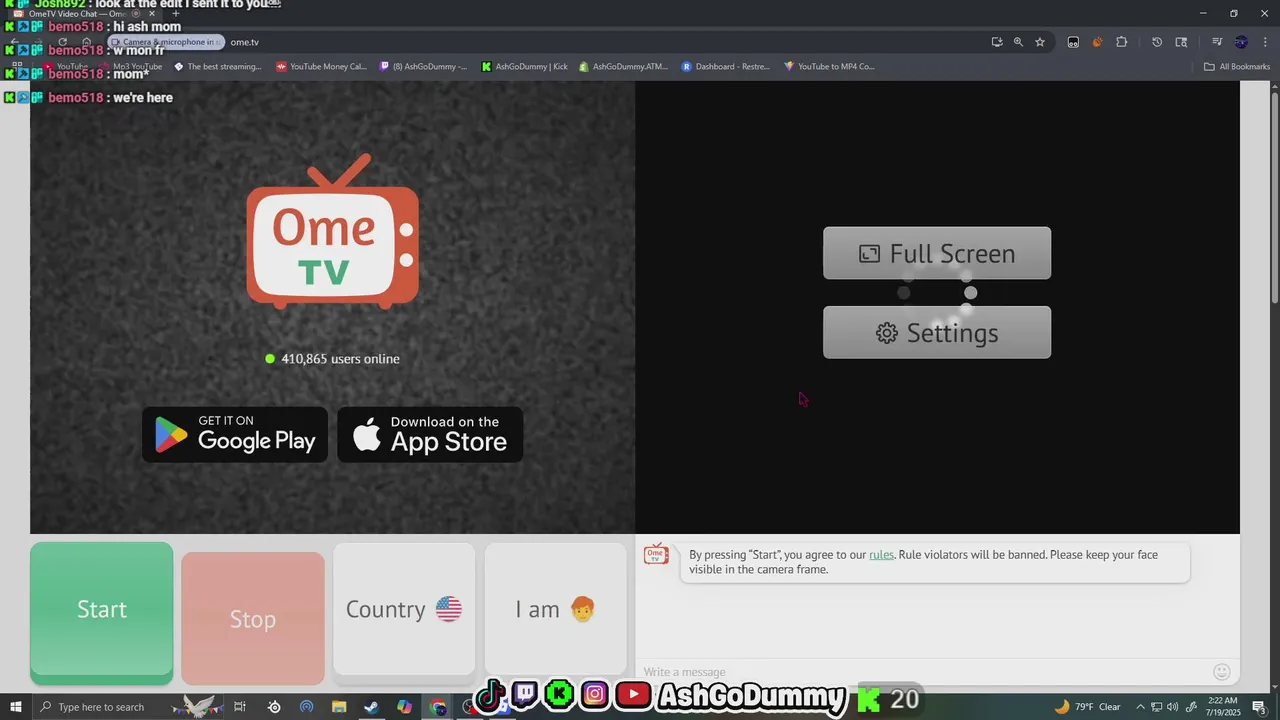Show hidden system tray icons

(x=1140, y=707)
